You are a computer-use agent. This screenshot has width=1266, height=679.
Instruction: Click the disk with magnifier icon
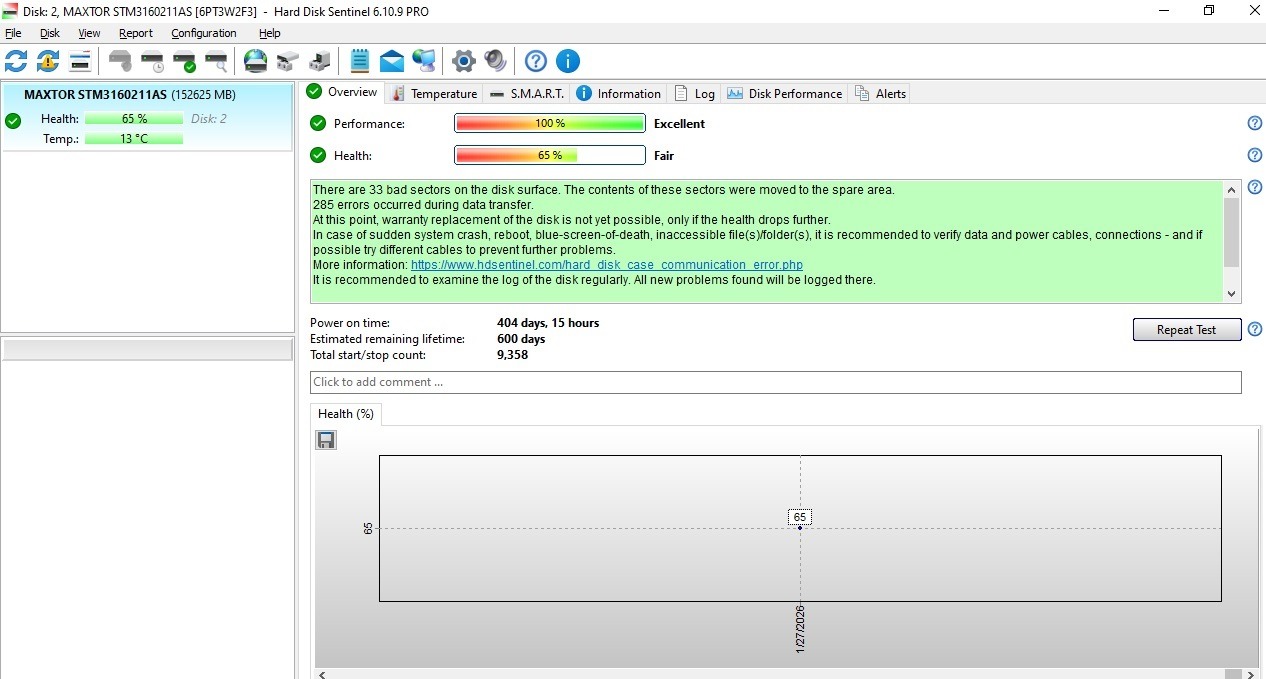click(x=216, y=61)
